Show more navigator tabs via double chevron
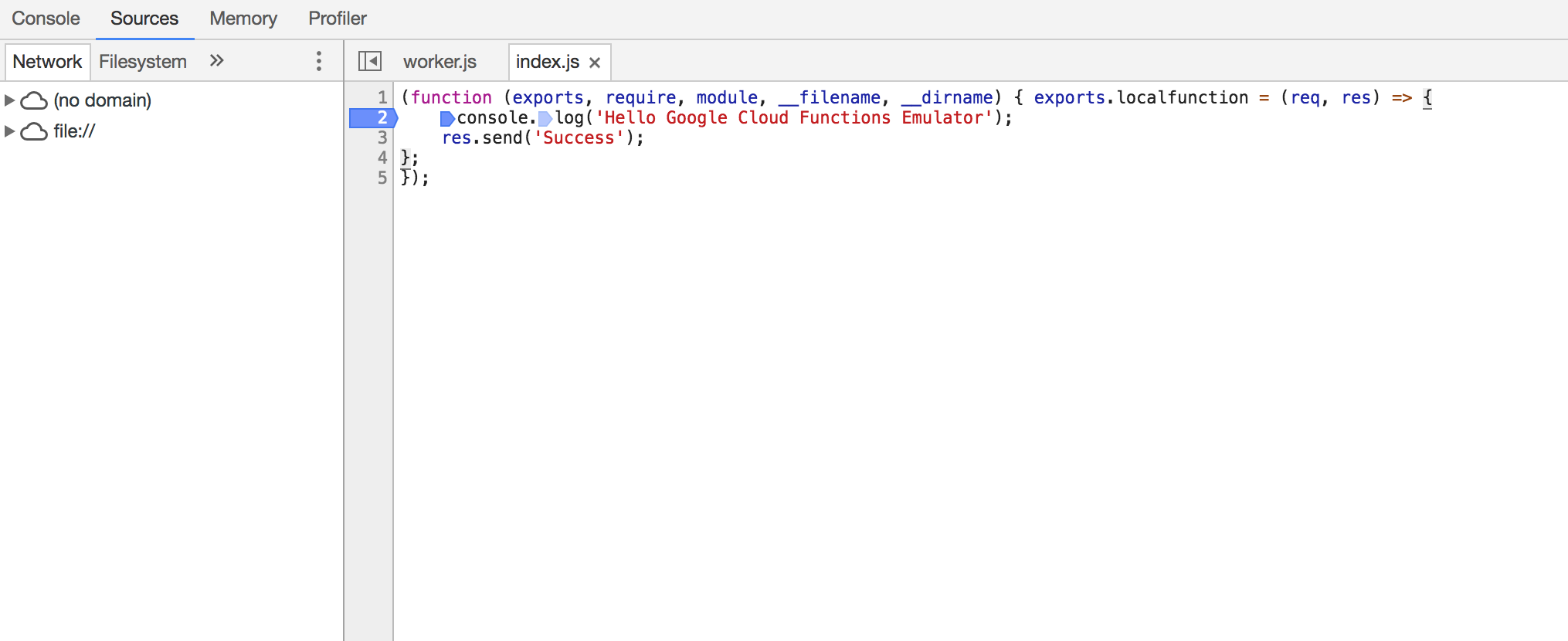The image size is (1568, 641). 217,60
